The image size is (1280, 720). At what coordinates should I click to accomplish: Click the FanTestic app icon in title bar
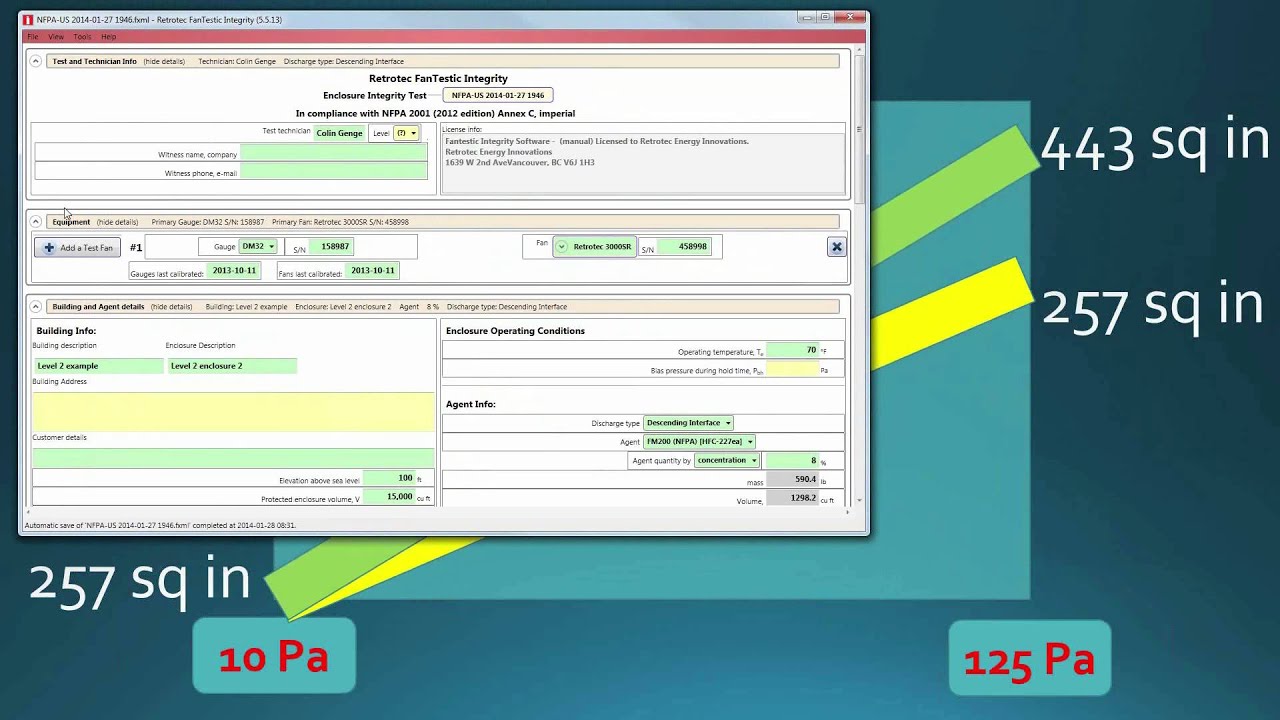[x=28, y=20]
